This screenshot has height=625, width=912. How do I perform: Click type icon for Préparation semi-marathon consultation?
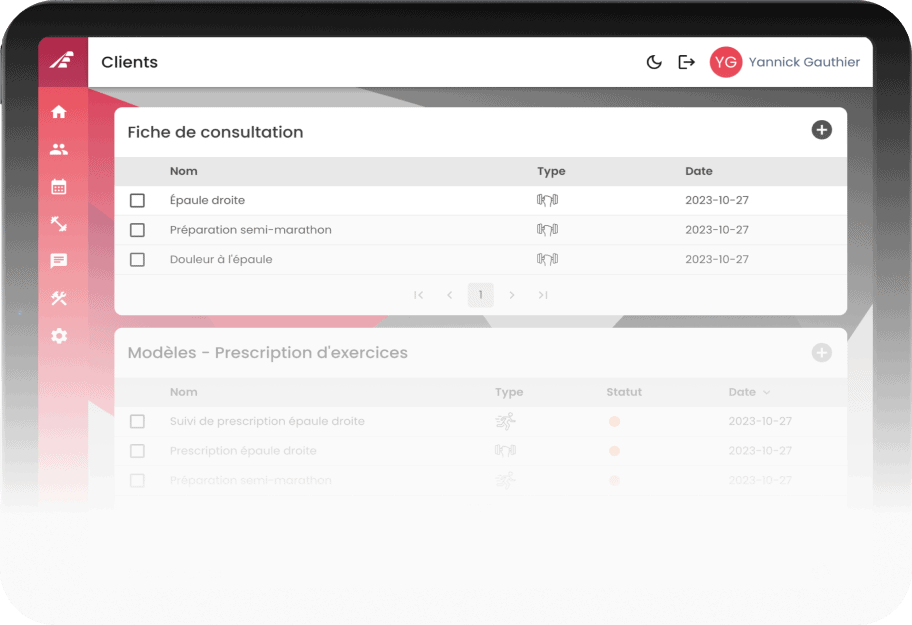[x=547, y=230]
